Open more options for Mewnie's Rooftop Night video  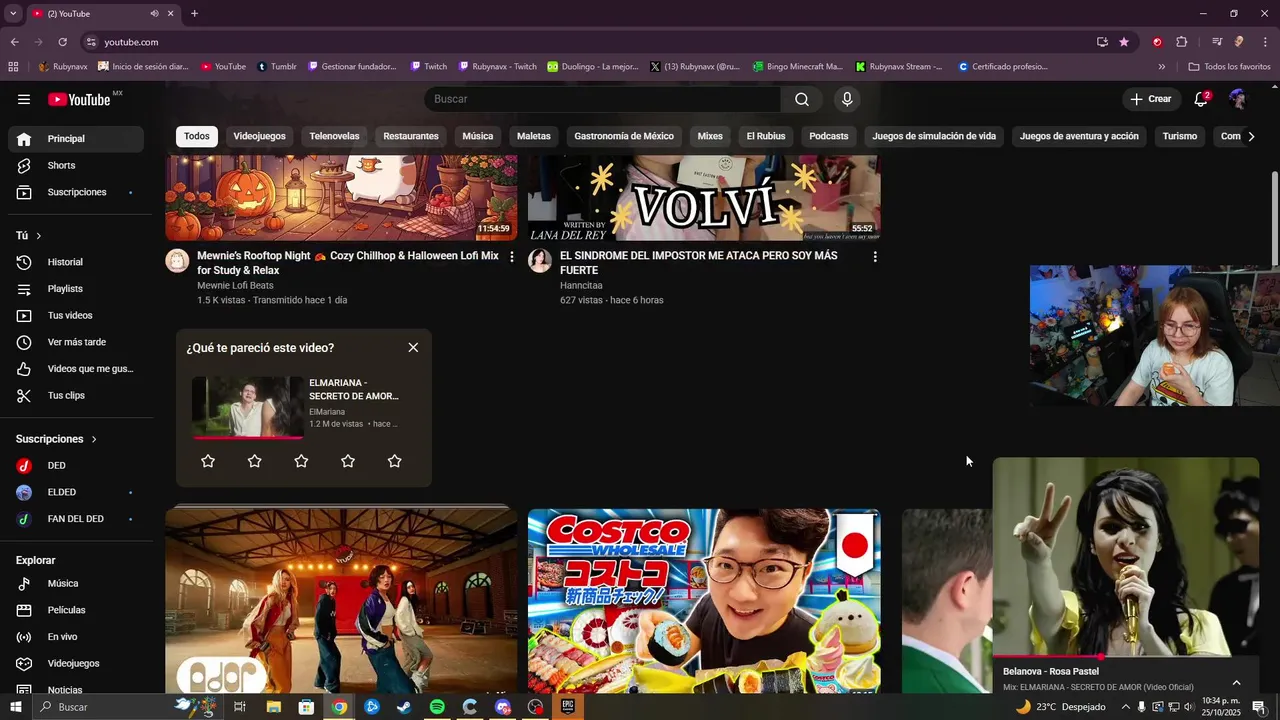tap(512, 257)
